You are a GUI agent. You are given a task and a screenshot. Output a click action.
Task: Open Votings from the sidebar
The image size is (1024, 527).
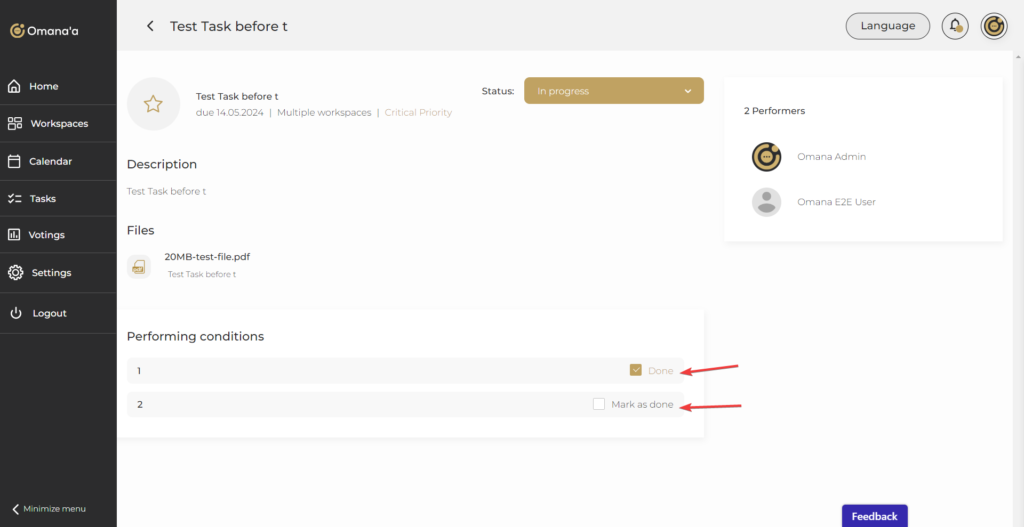coord(47,235)
